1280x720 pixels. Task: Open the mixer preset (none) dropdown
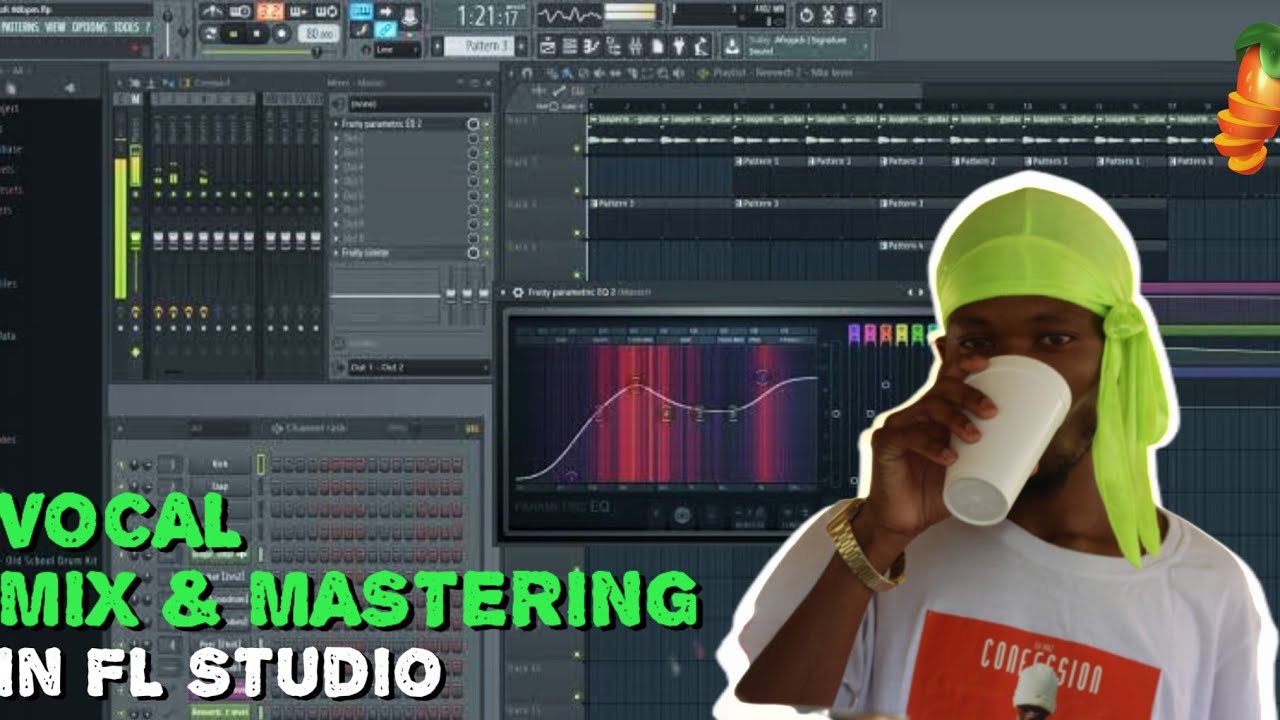click(419, 104)
